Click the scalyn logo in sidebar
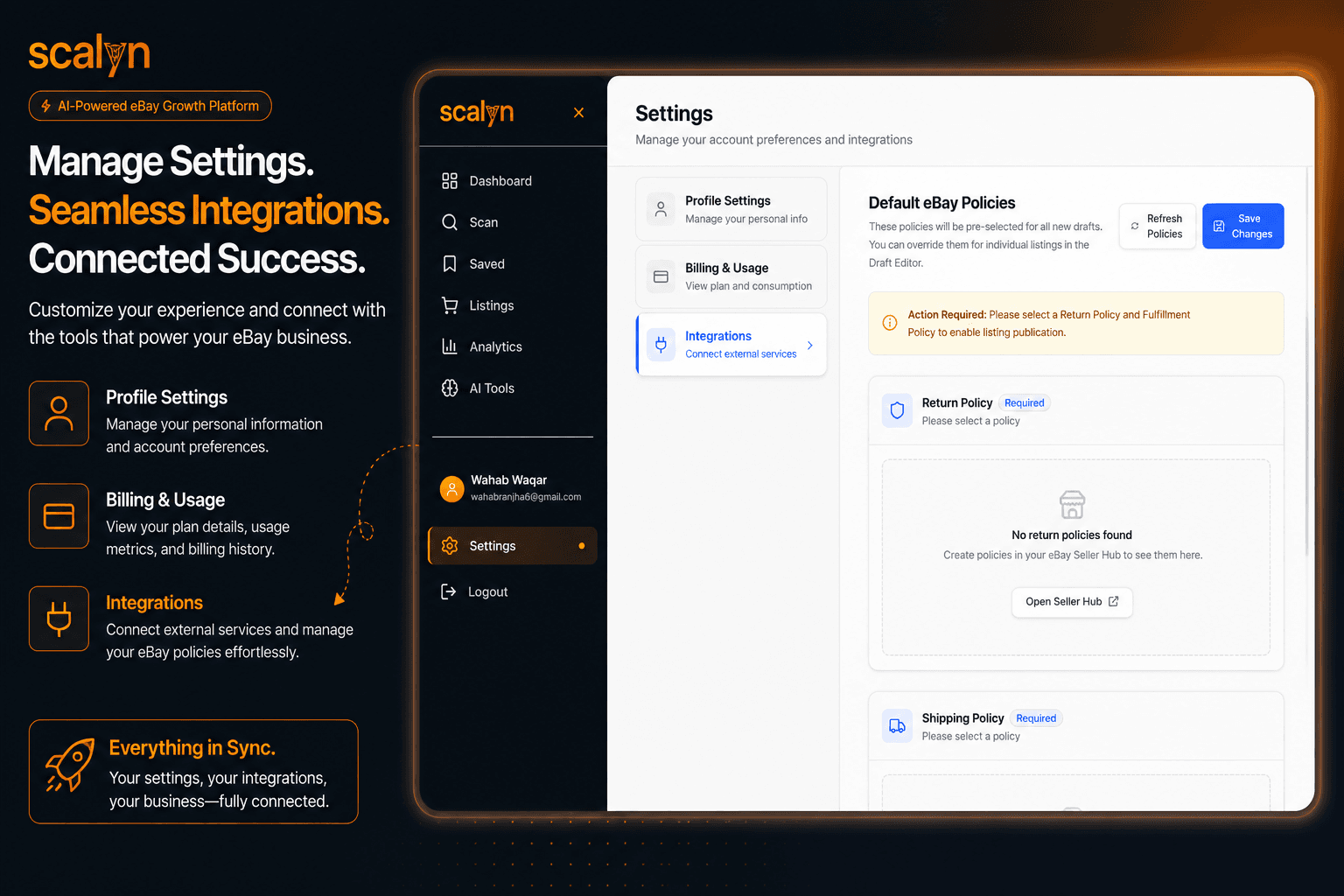Viewport: 1344px width, 896px height. coord(476,113)
